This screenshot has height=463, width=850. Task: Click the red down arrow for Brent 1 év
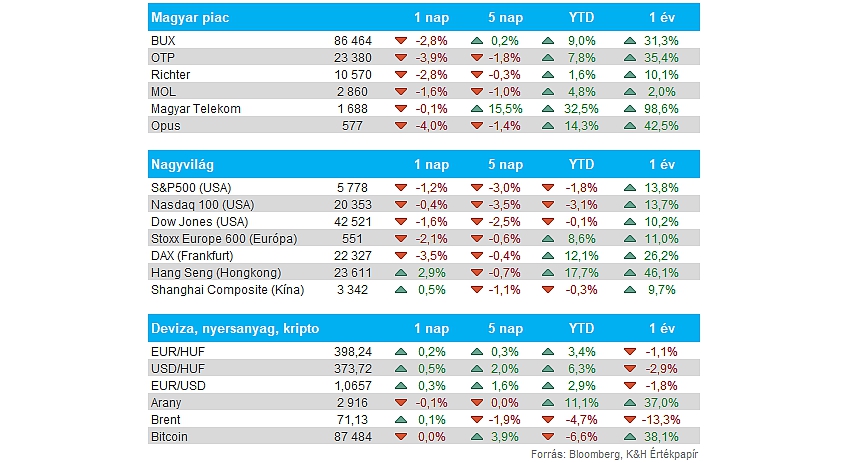pyautogui.click(x=629, y=420)
